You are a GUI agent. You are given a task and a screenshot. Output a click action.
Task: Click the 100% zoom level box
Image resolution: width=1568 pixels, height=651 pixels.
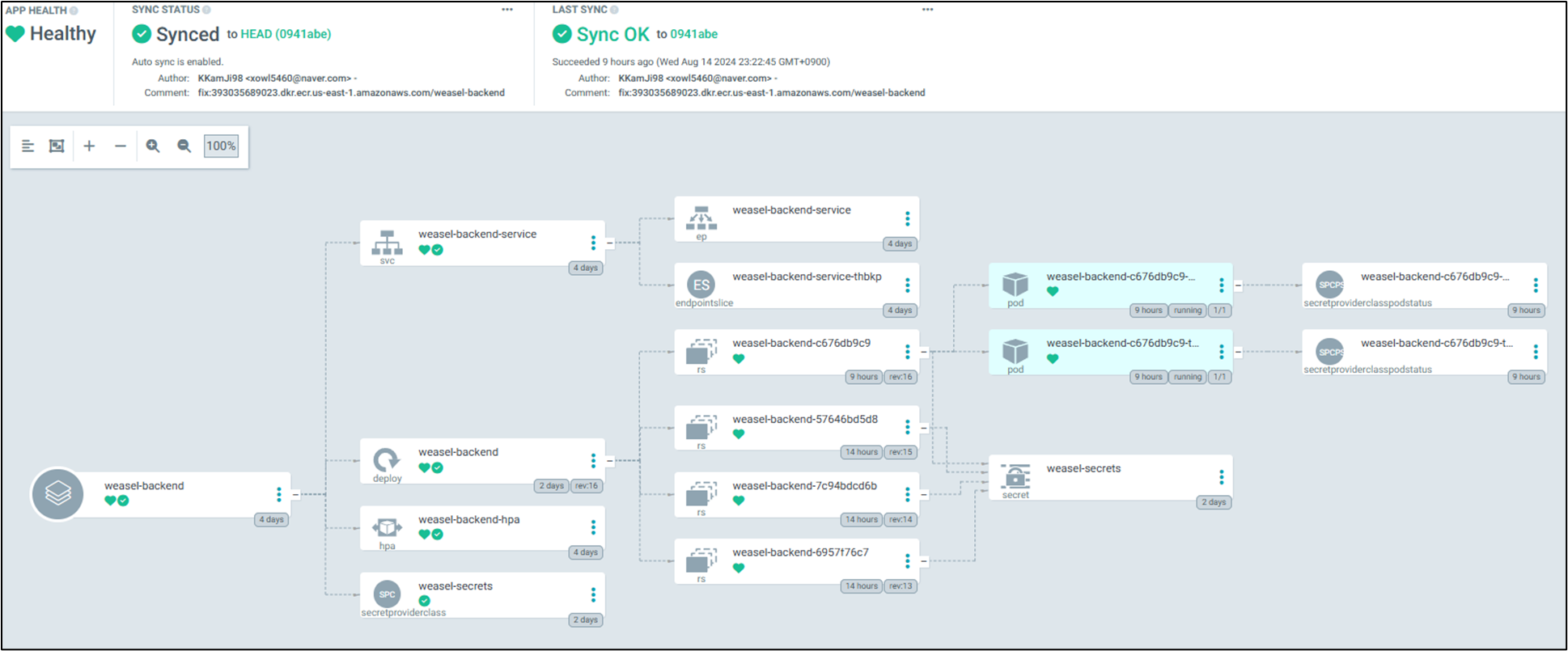[x=221, y=146]
